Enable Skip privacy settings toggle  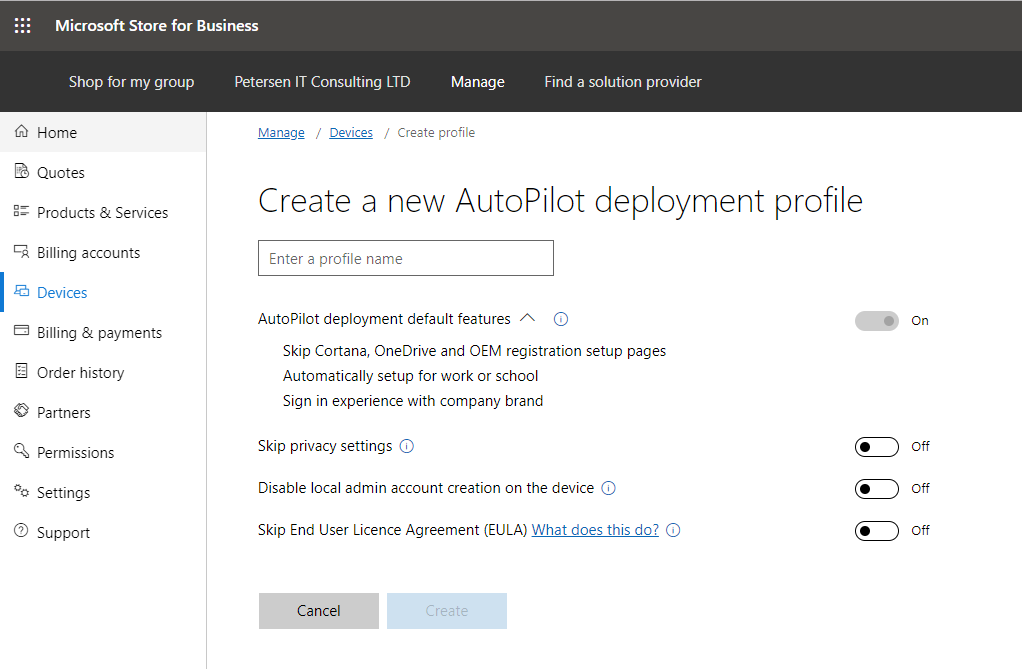[x=877, y=447]
